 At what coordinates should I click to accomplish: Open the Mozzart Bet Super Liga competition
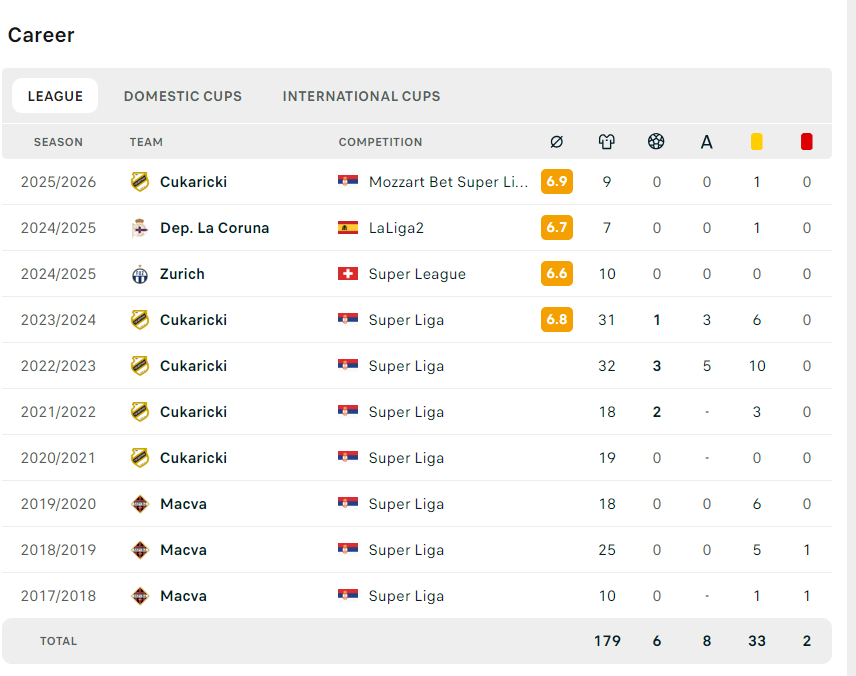click(448, 182)
